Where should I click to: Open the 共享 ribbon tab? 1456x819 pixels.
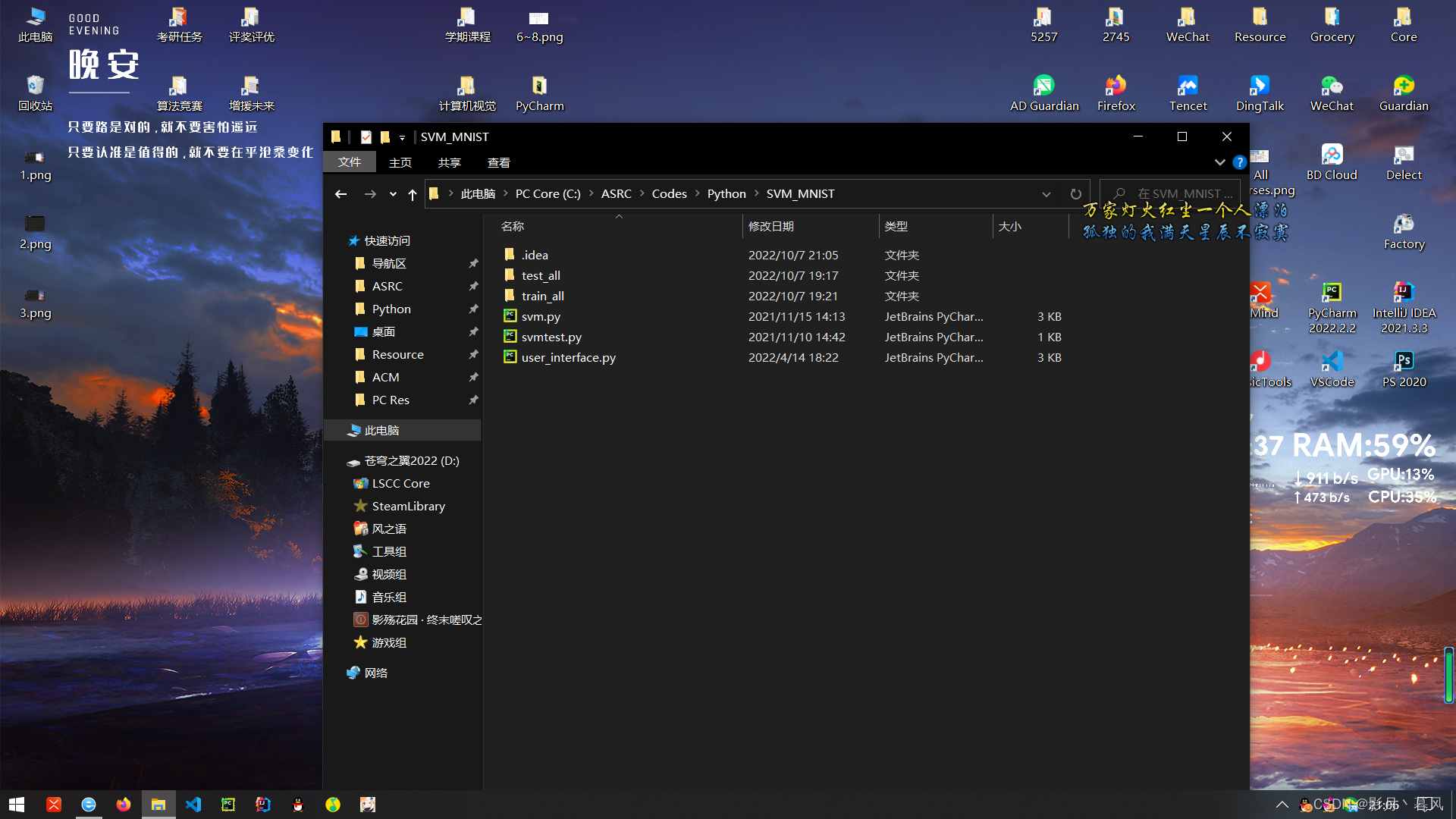(x=450, y=162)
